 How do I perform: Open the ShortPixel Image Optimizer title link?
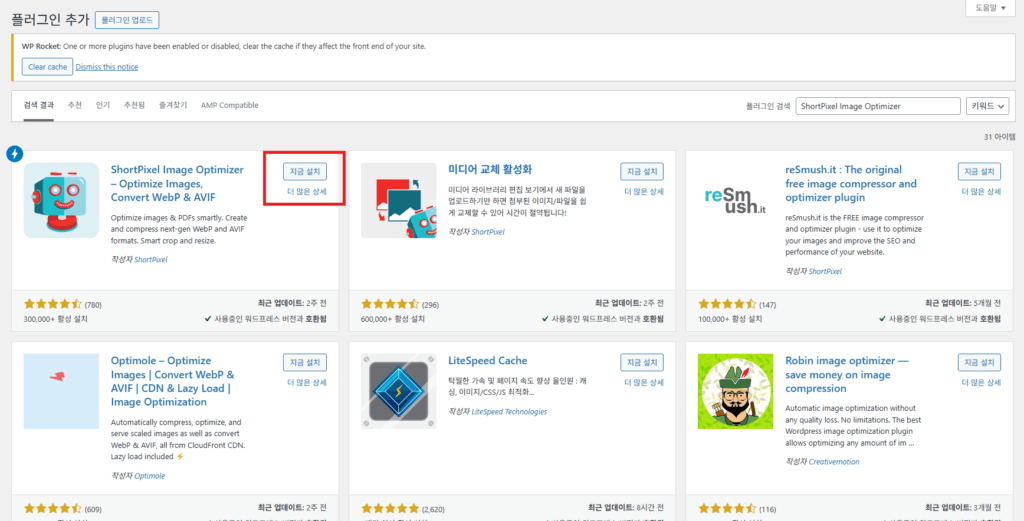(177, 183)
